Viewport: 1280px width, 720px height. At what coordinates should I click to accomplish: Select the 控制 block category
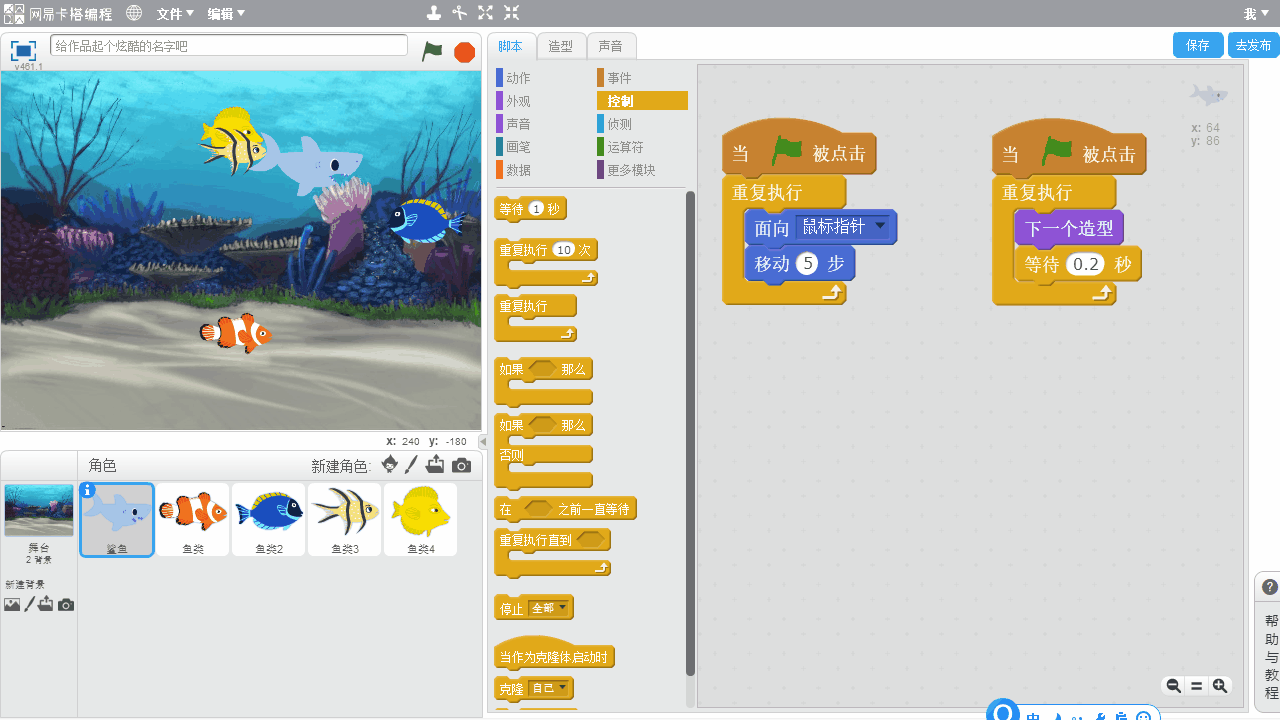click(x=642, y=101)
